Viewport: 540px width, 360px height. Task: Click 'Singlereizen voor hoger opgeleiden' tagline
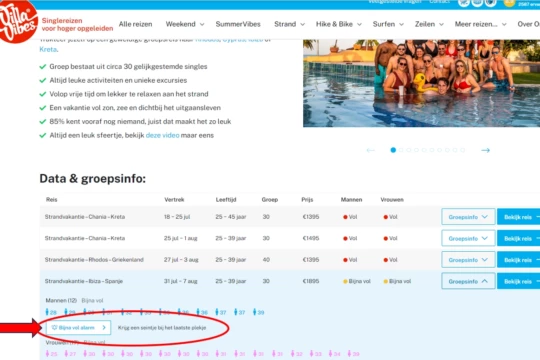77,24
